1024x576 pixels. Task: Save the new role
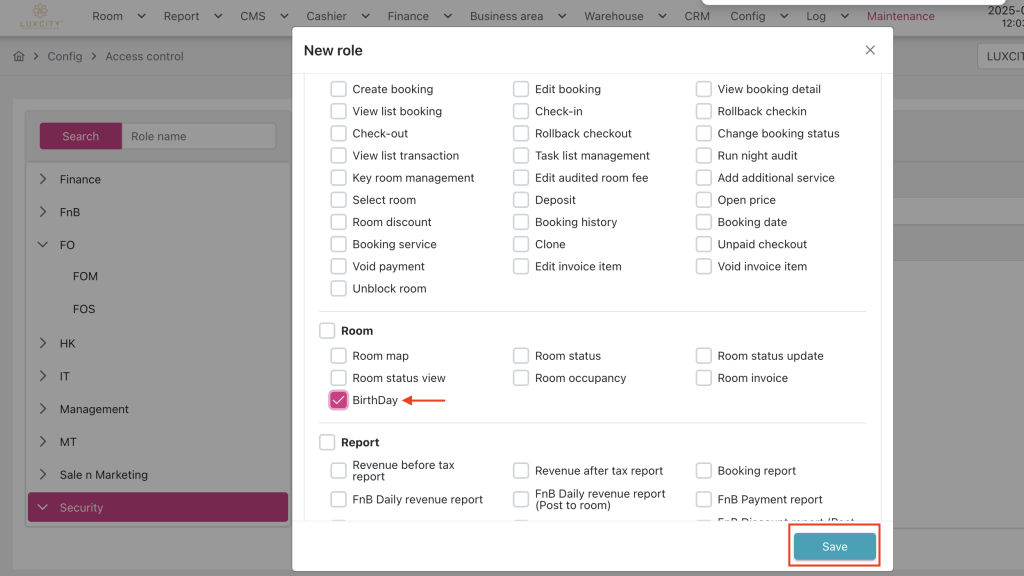[x=834, y=547]
